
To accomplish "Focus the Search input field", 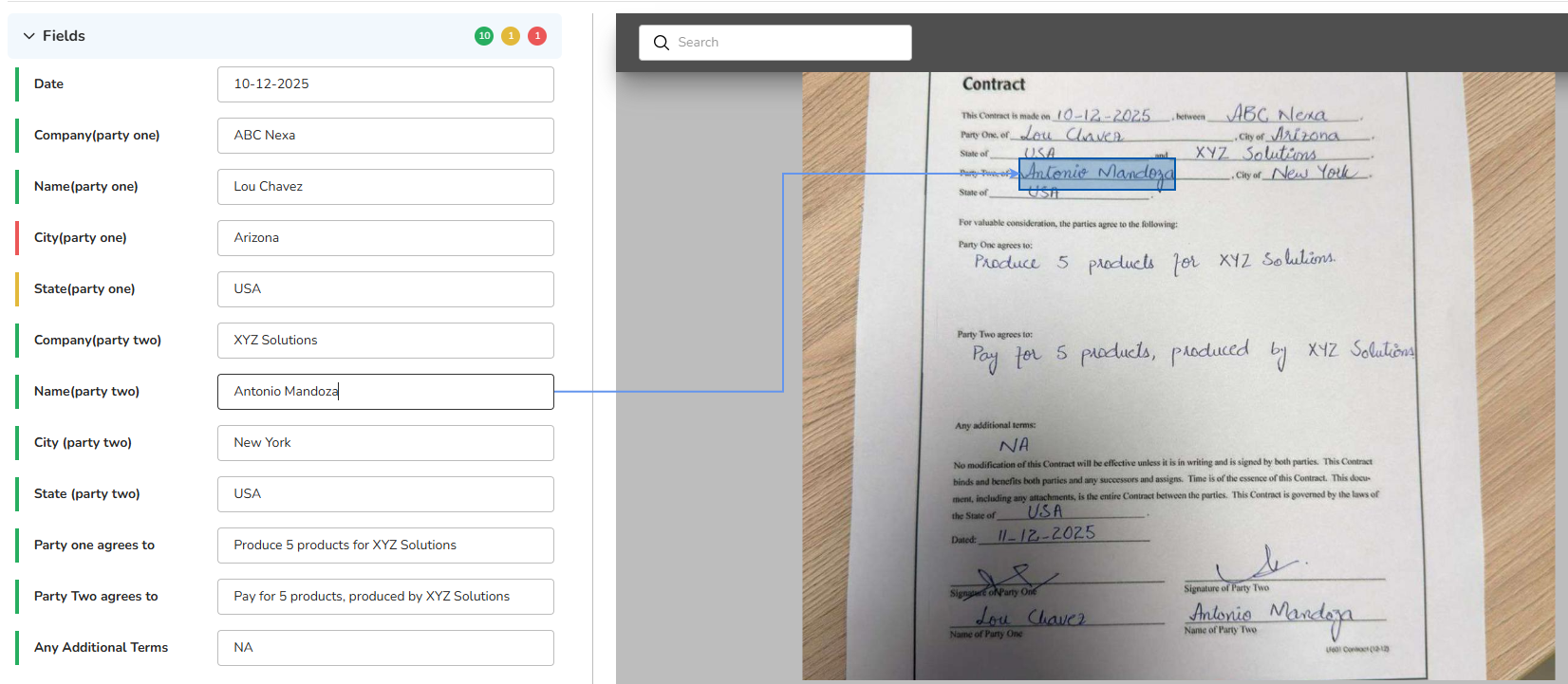I will click(788, 43).
